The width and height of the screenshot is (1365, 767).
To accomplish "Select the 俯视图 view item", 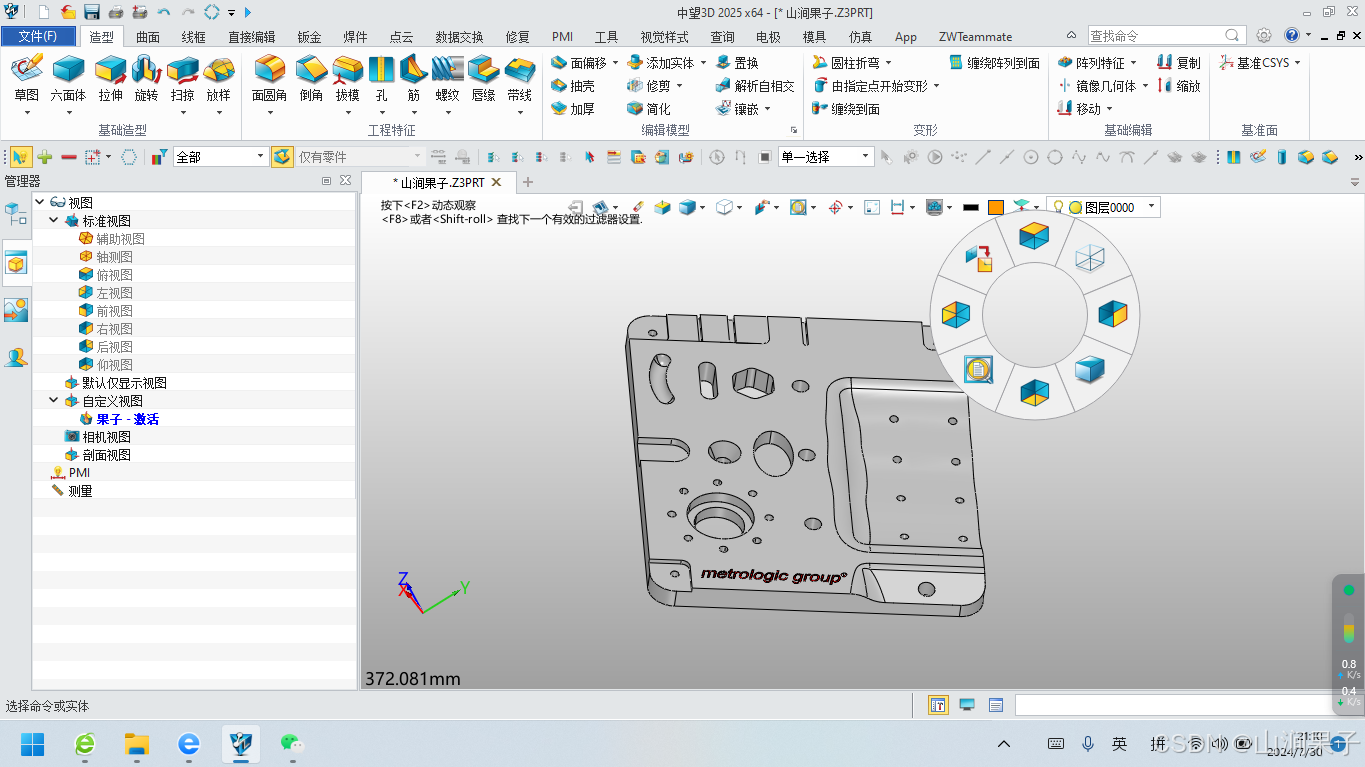I will 114,275.
